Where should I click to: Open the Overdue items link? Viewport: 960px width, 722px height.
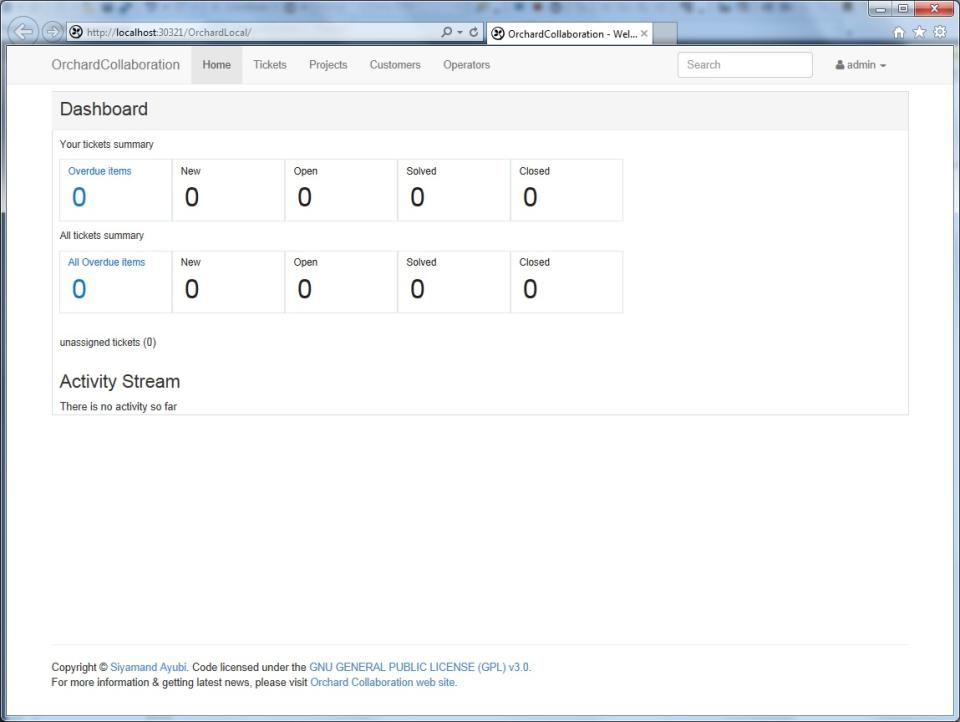point(99,171)
